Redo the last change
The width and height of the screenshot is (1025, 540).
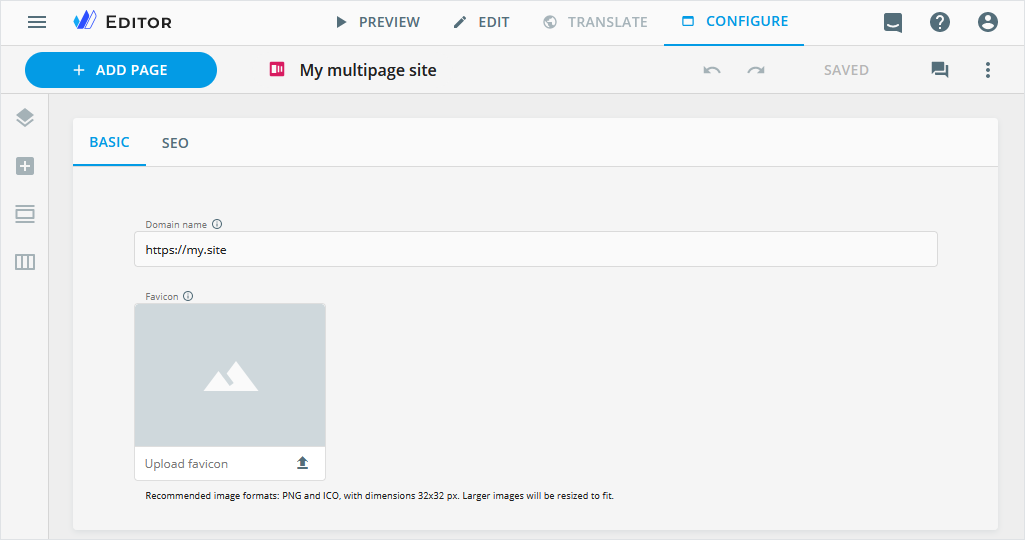coord(756,70)
